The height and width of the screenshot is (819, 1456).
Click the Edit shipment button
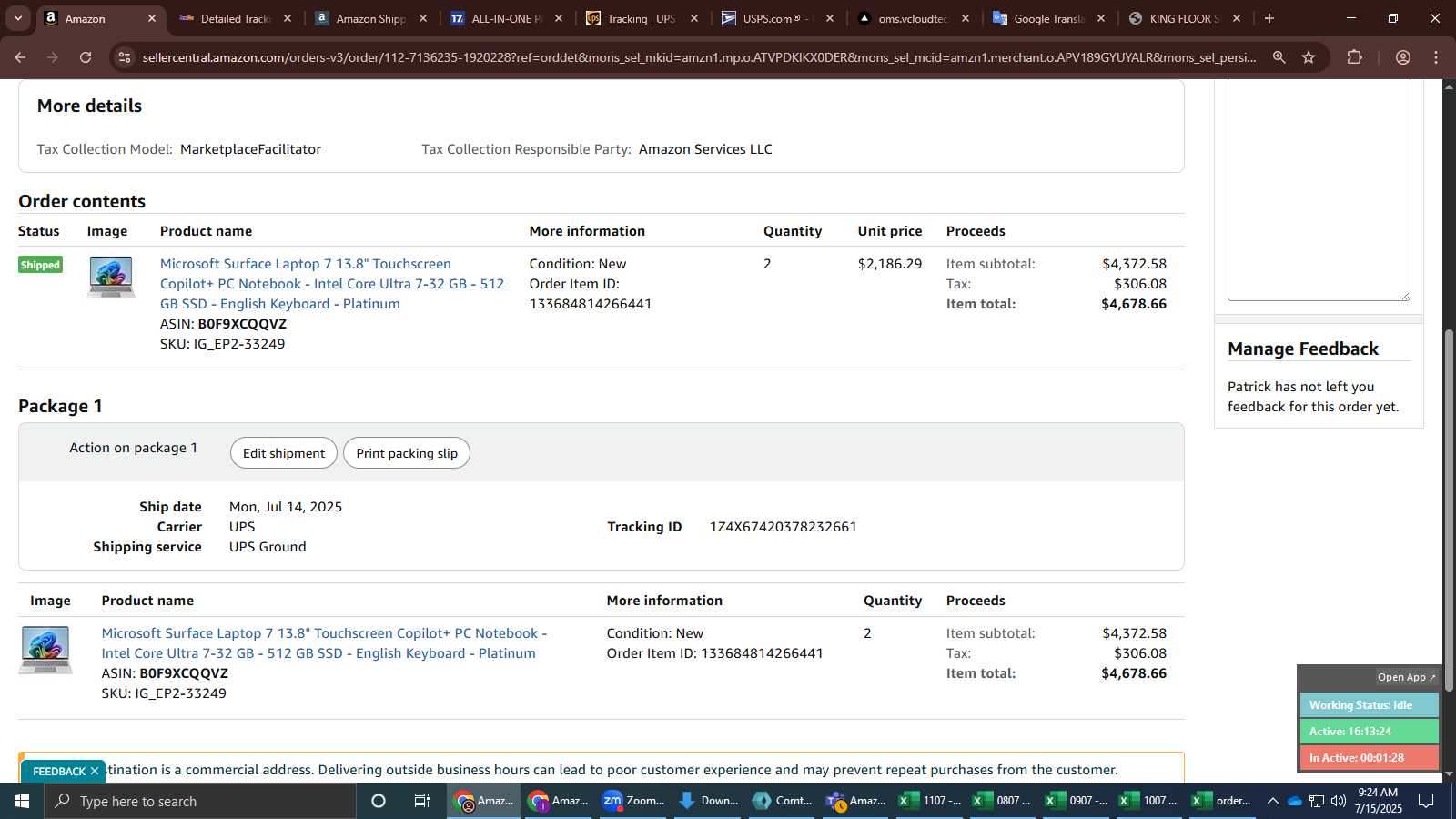(x=284, y=453)
